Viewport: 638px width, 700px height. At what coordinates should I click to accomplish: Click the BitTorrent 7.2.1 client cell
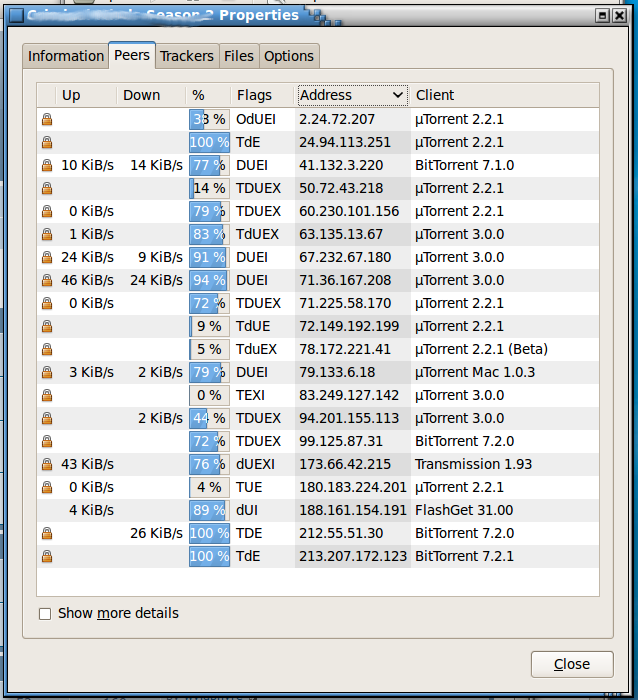click(464, 556)
